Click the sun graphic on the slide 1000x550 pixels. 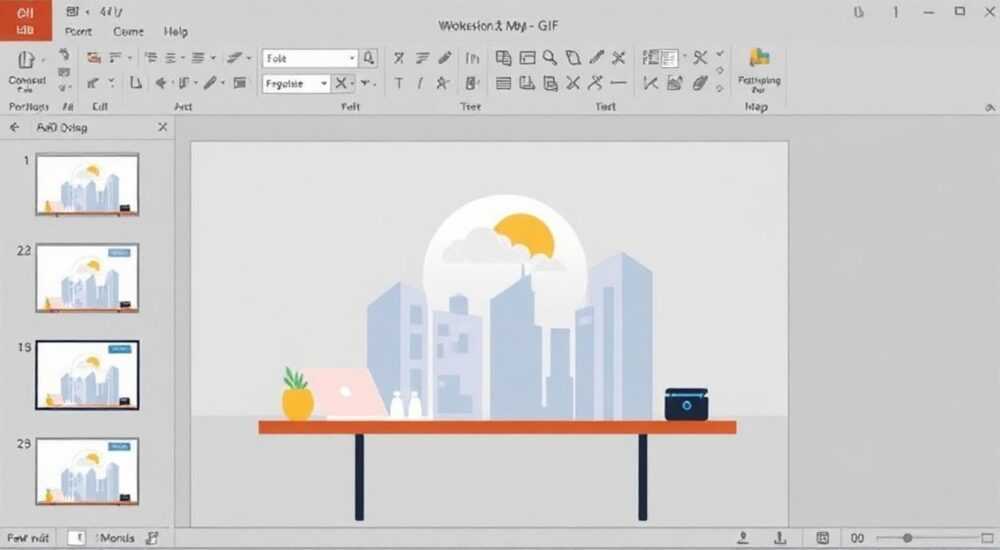coord(526,237)
